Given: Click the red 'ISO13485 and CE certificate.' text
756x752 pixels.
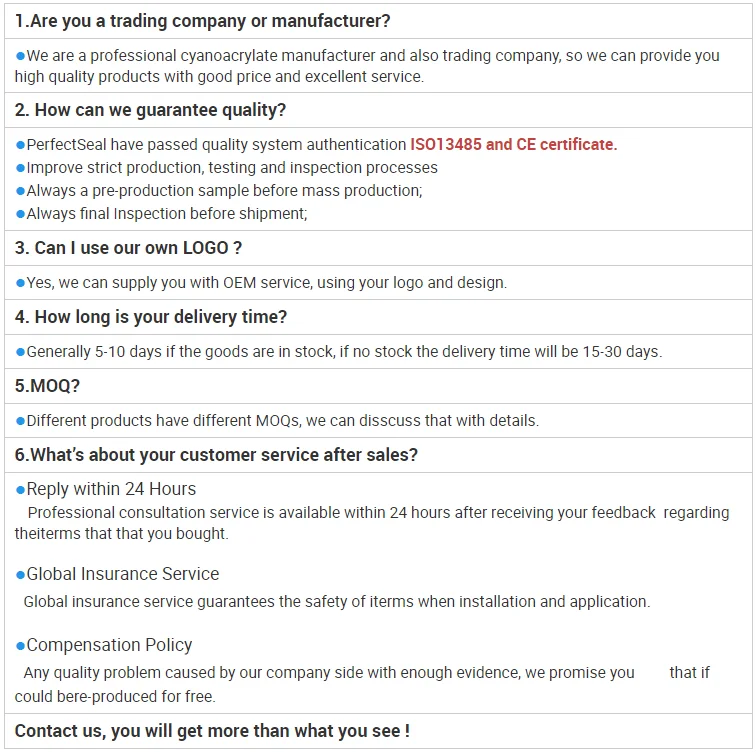Looking at the screenshot, I should [513, 145].
